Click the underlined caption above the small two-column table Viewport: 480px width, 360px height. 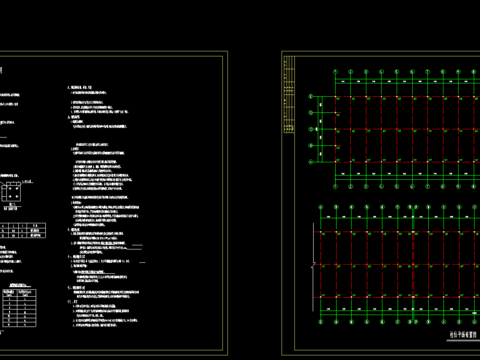pos(20,285)
